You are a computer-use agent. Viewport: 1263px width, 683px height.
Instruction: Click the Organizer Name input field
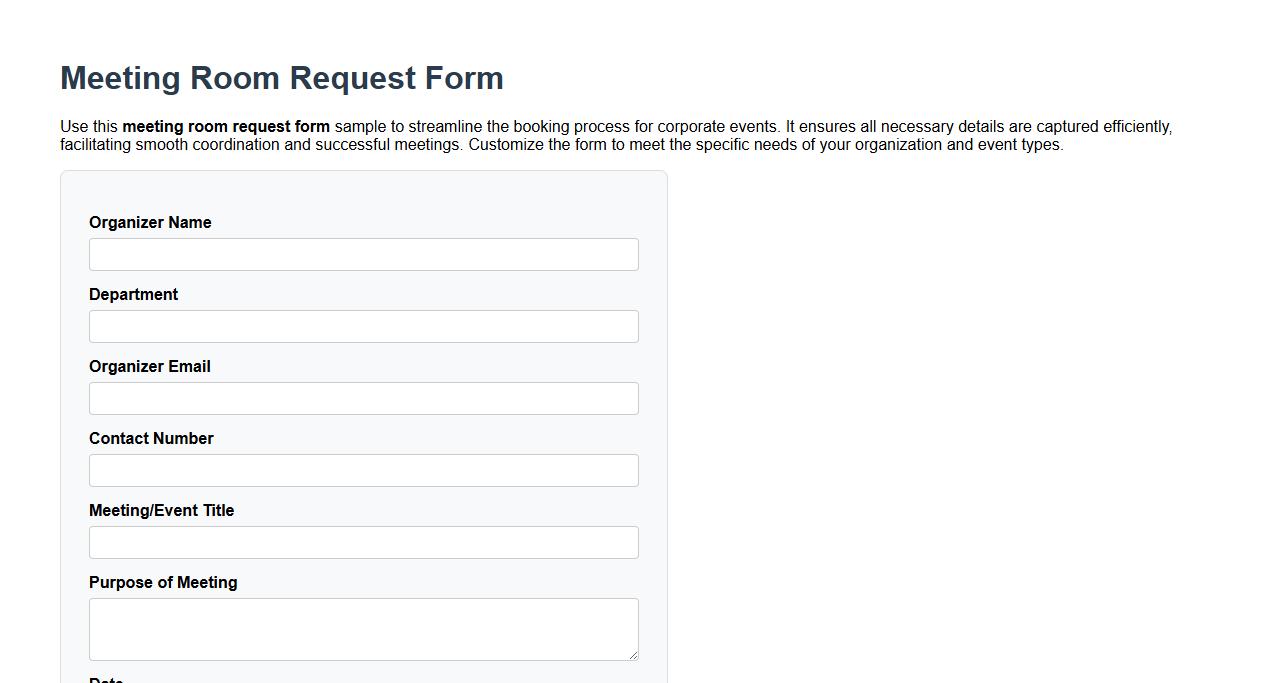pos(363,254)
